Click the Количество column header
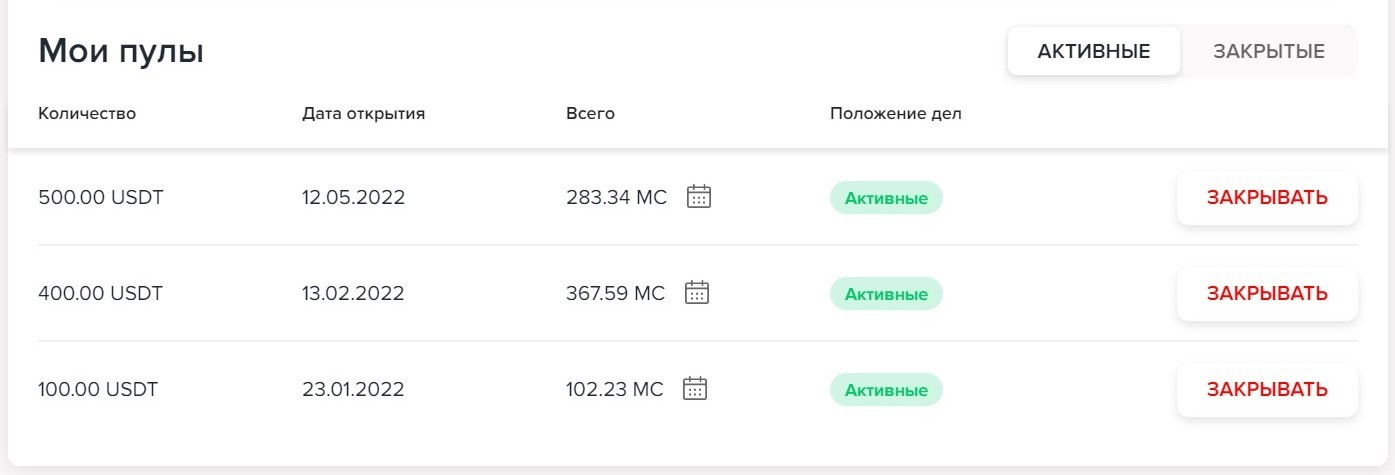 coord(87,113)
